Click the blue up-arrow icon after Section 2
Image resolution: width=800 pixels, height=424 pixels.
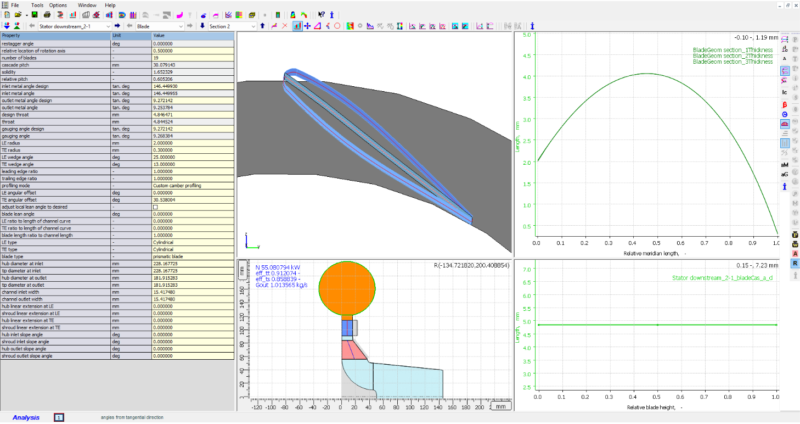point(262,26)
